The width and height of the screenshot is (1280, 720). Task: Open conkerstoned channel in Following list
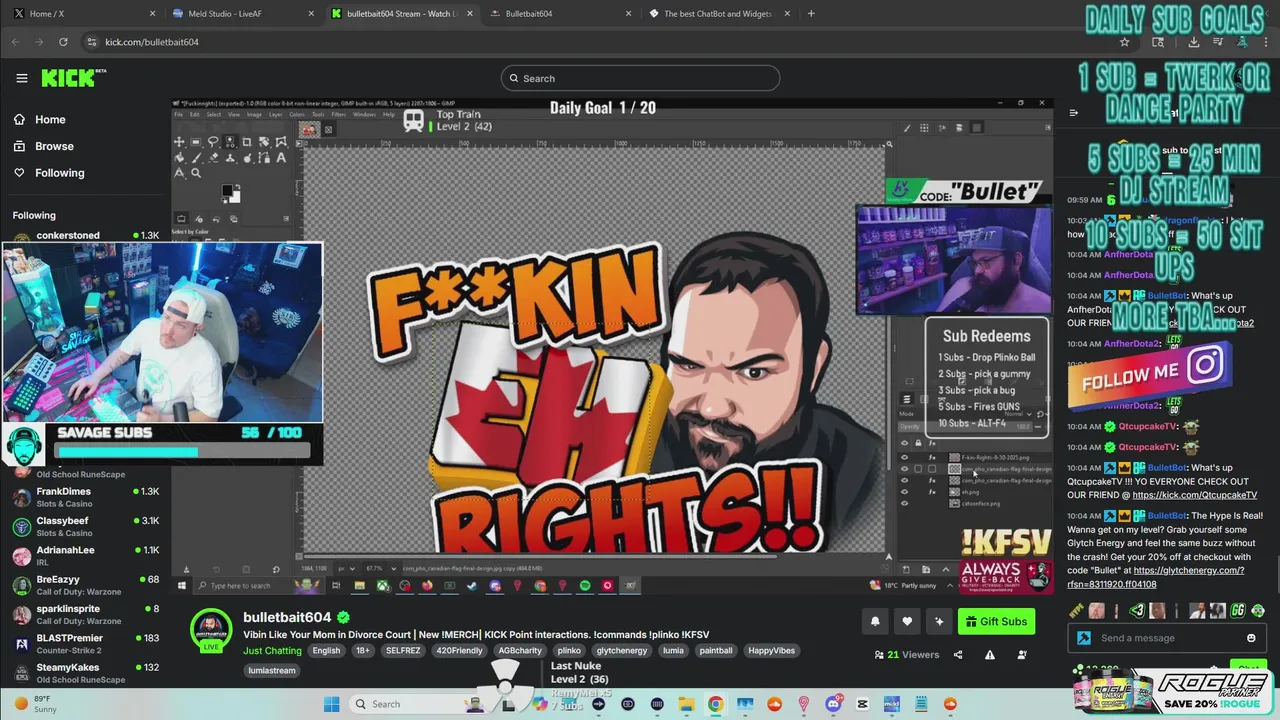point(85,236)
